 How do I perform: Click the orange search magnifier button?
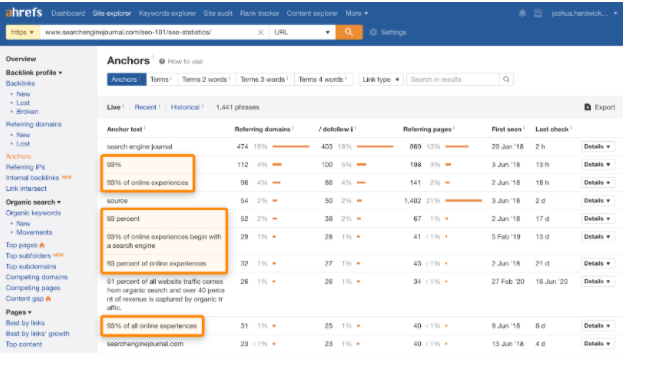pyautogui.click(x=349, y=32)
